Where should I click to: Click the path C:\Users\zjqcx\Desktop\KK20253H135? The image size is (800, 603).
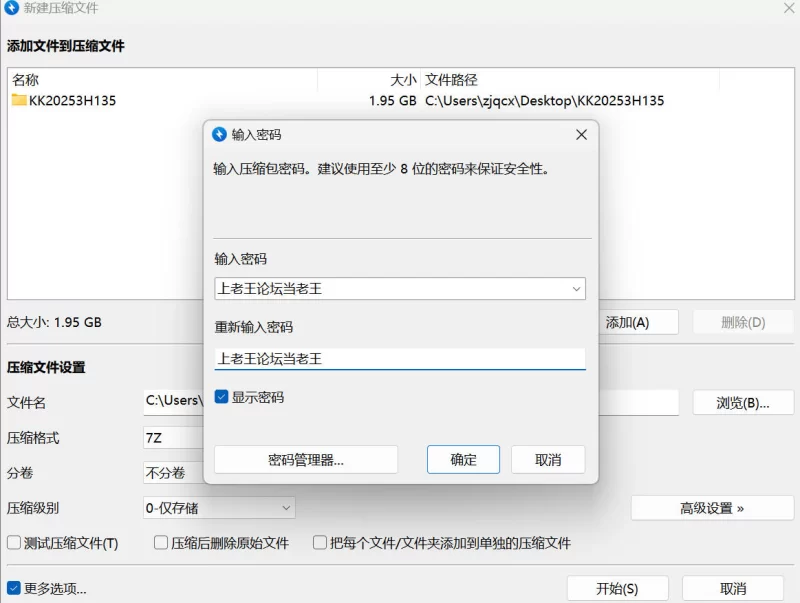tap(544, 100)
